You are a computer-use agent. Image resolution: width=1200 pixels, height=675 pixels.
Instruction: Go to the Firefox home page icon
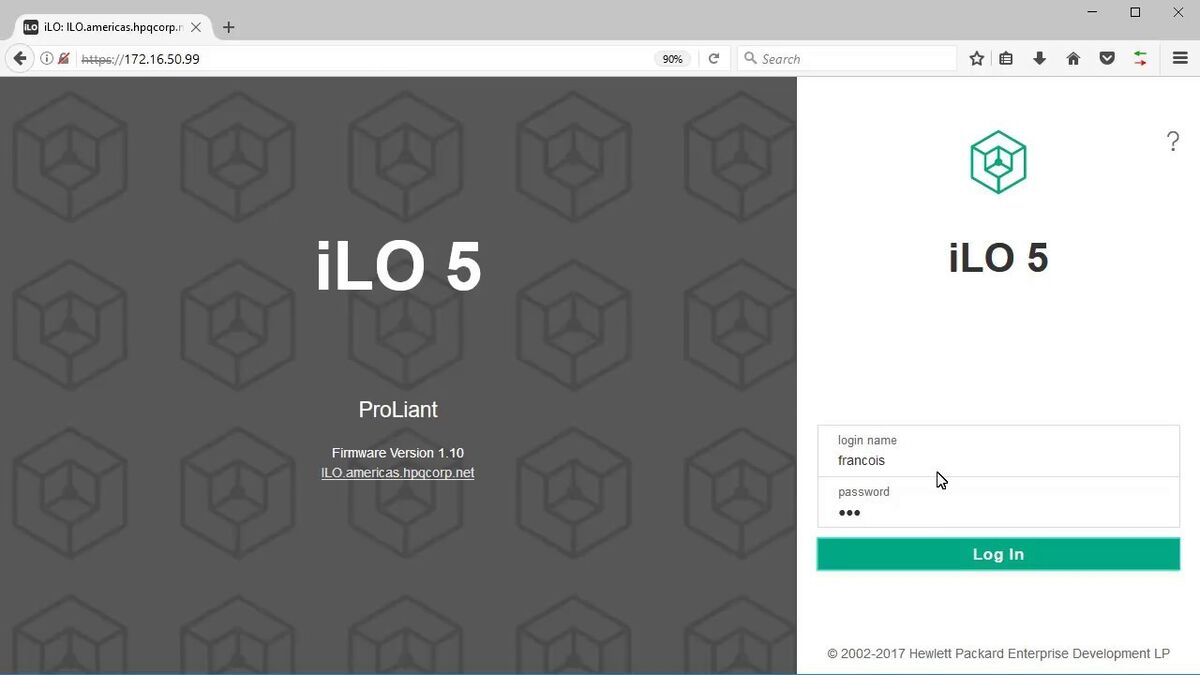pyautogui.click(x=1073, y=59)
